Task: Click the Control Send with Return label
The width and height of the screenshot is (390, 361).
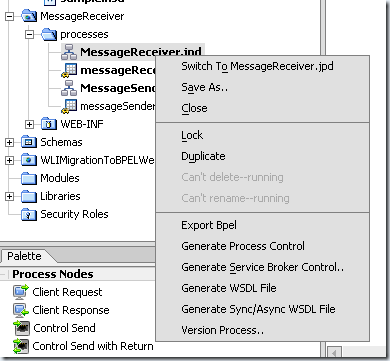Action: pyautogui.click(x=93, y=346)
